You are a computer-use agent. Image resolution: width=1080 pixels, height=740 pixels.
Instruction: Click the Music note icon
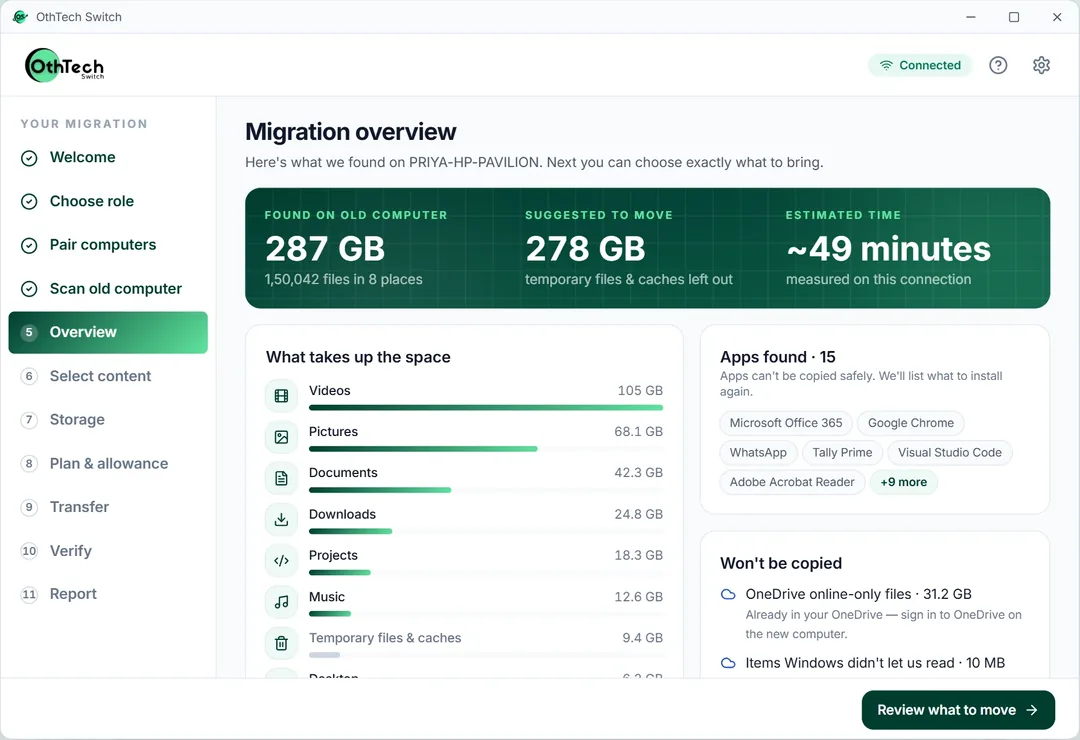tap(281, 602)
